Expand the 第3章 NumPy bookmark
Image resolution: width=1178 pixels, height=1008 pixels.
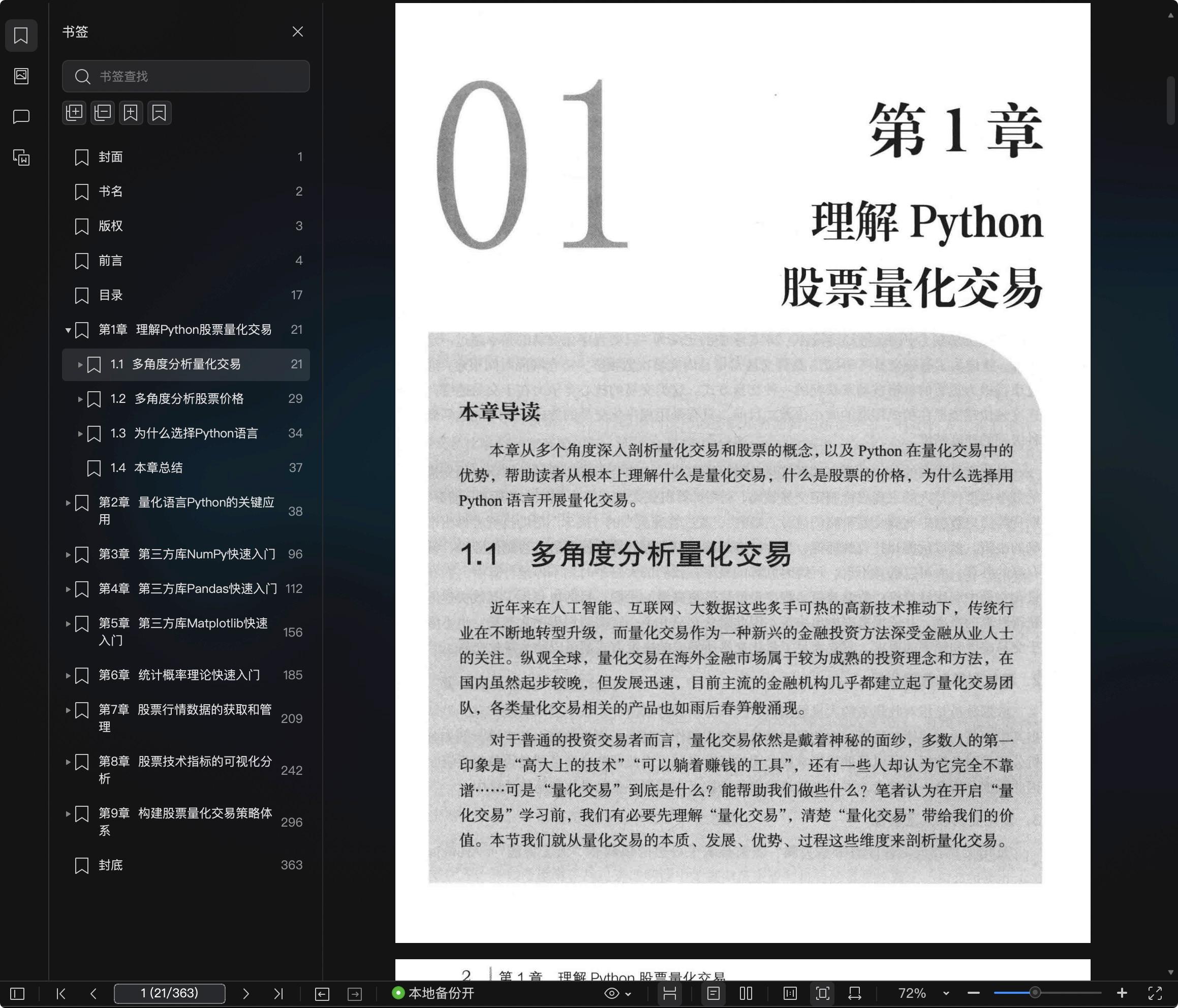(68, 554)
